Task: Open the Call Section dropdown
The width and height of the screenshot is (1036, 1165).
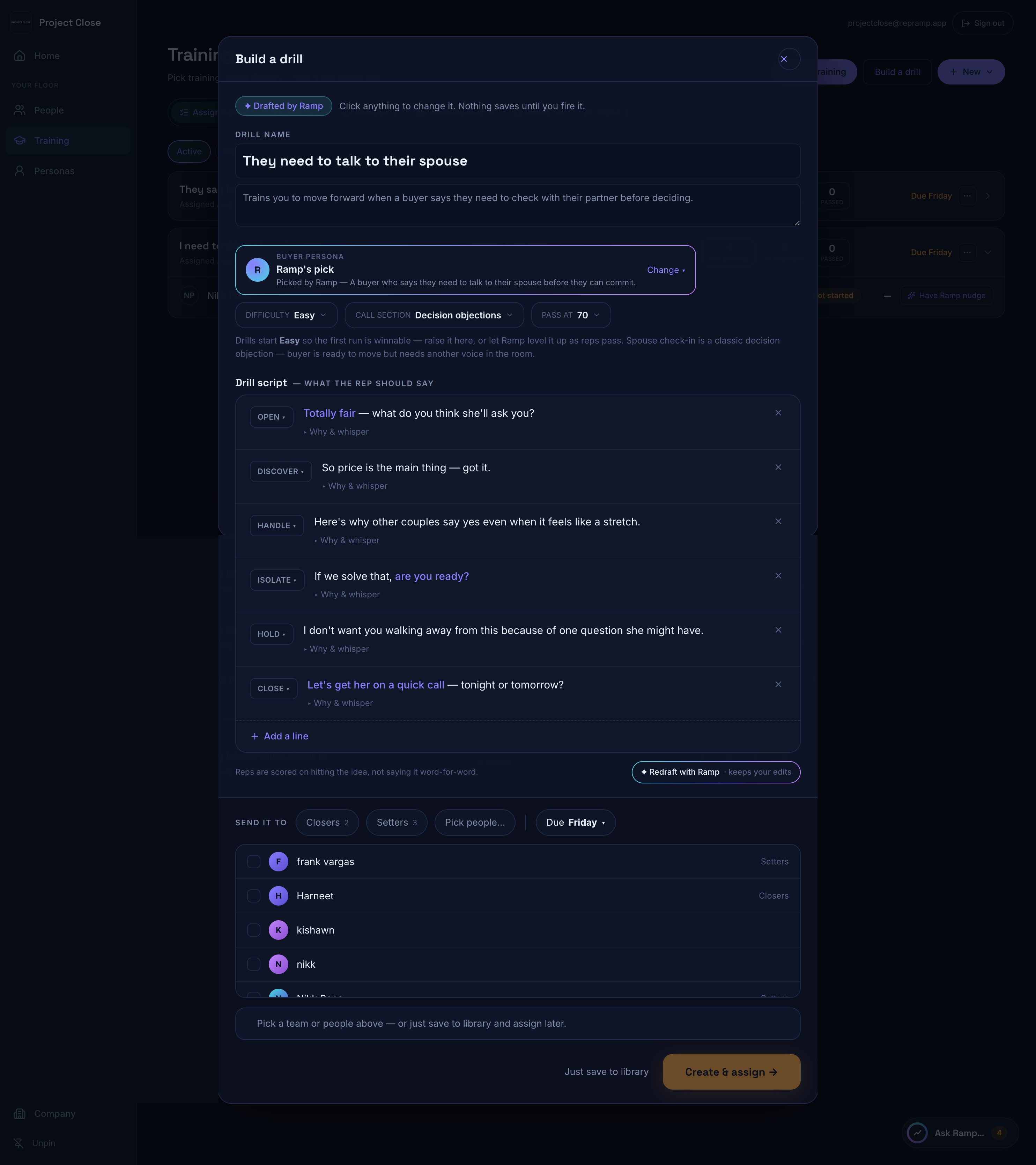Action: [x=434, y=315]
